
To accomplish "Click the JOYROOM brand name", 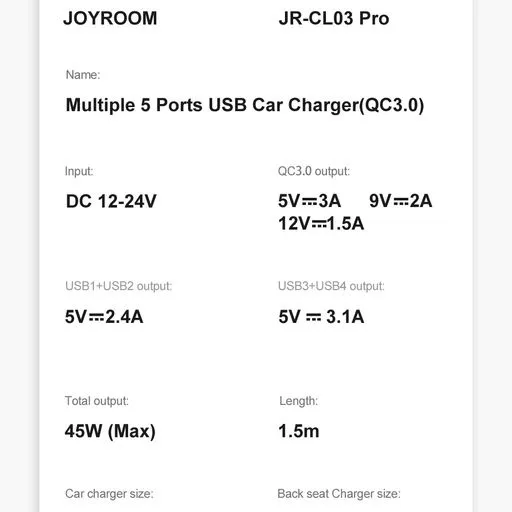I will 110,18.
